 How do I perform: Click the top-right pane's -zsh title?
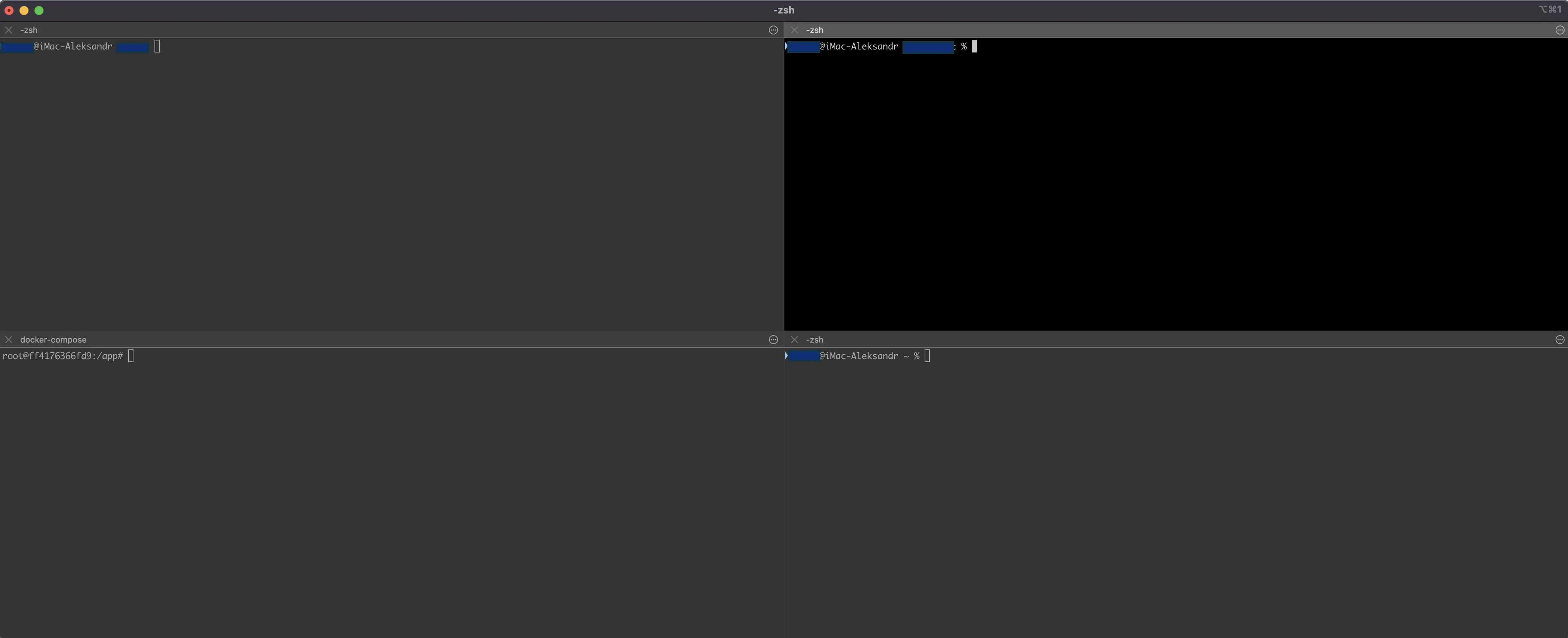pos(814,30)
